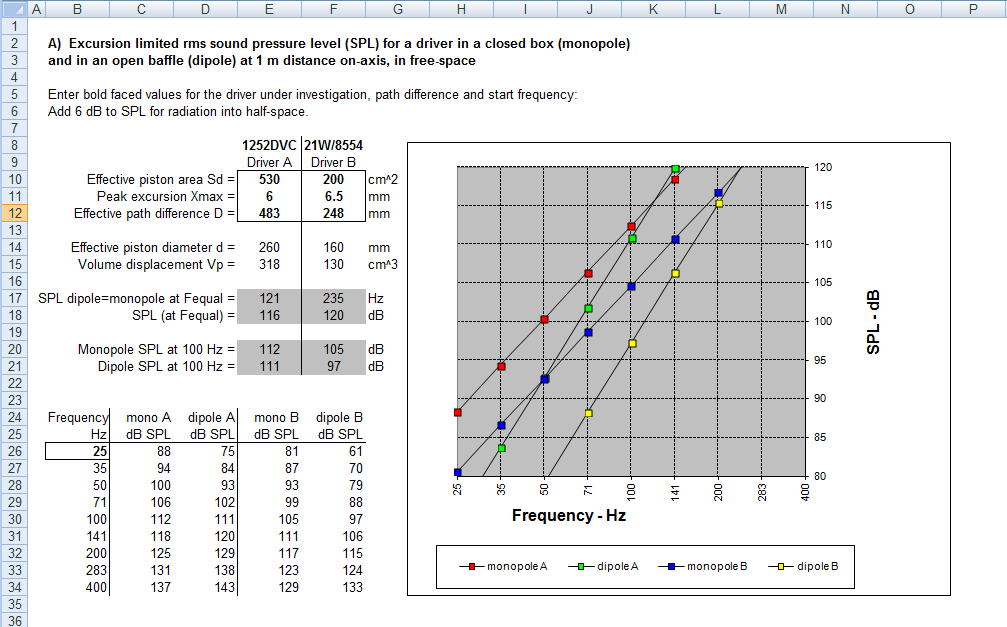1007x627 pixels.
Task: Select Driver B Fequal value 235
Action: pyautogui.click(x=333, y=298)
